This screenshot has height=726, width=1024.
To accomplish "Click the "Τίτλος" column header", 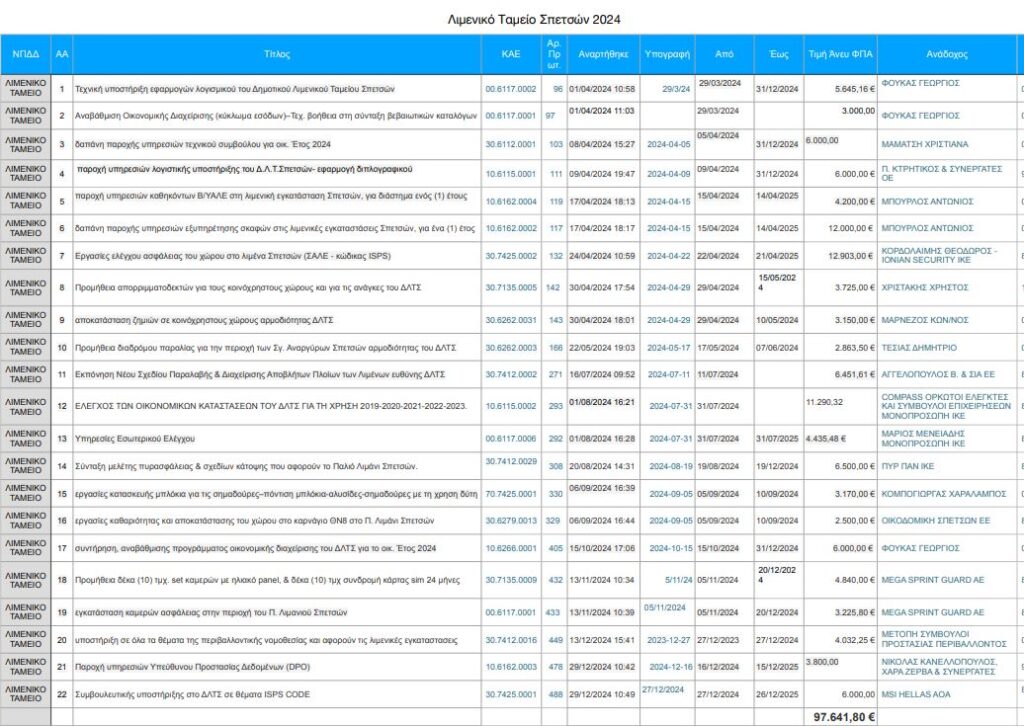I will 276,54.
